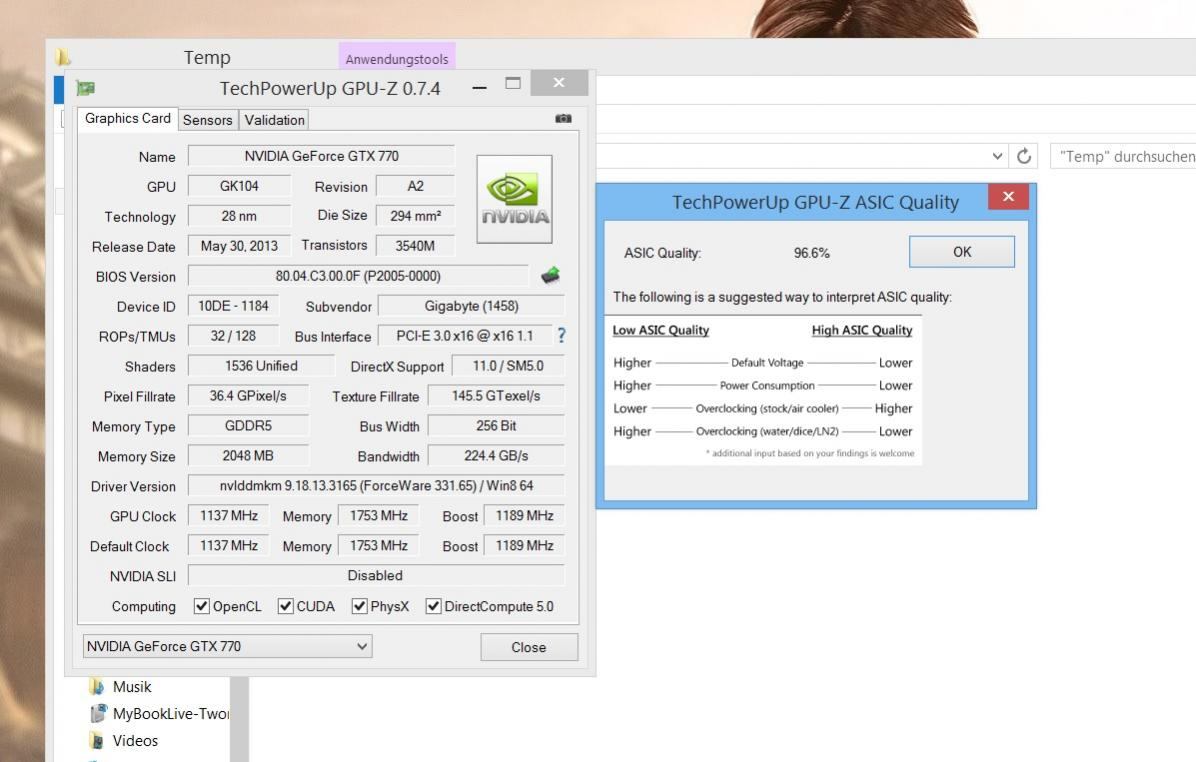Toggle the DirectCompute 5.0 checkbox
This screenshot has height=762, width=1196.
pyautogui.click(x=433, y=606)
